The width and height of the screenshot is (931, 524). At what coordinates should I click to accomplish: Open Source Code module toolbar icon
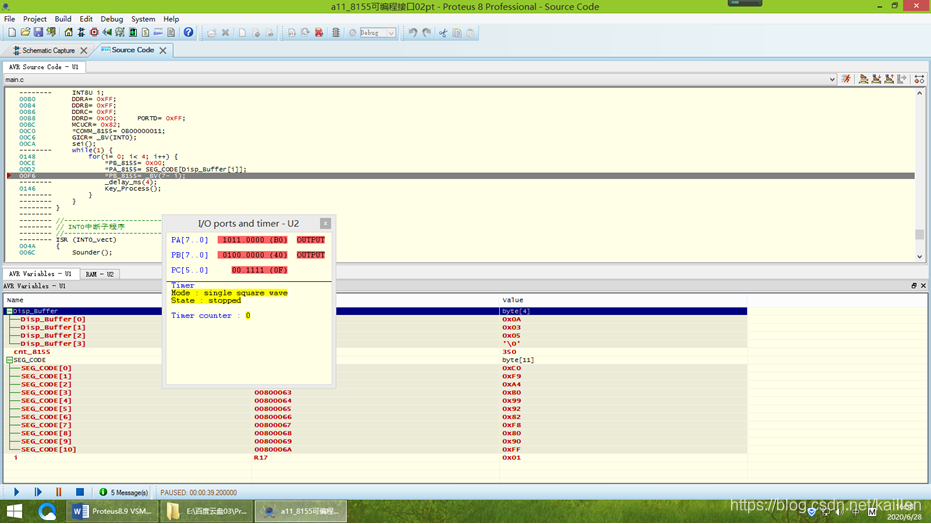(x=159, y=33)
